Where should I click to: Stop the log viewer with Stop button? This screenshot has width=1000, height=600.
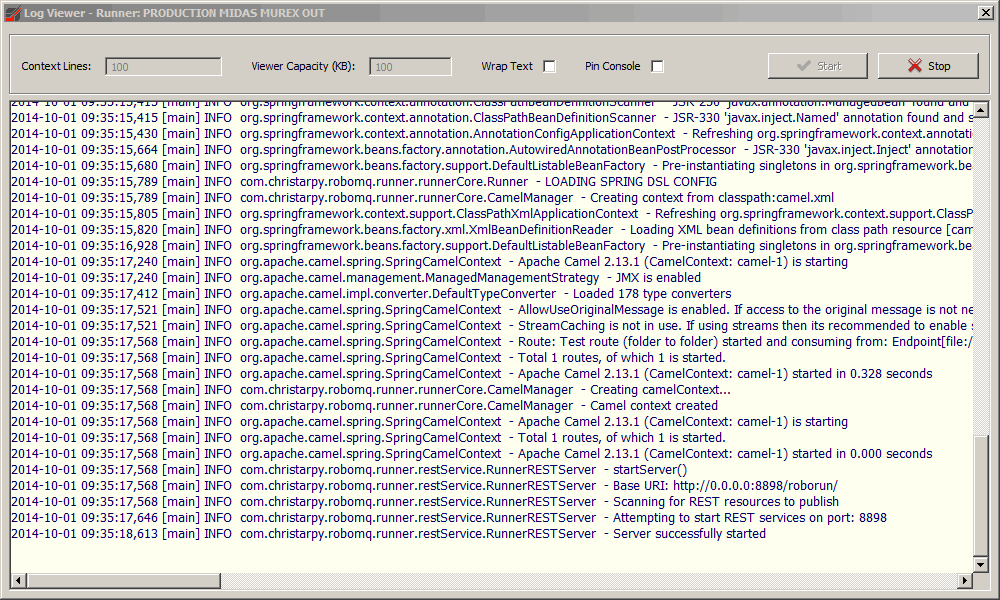pyautogui.click(x=928, y=66)
